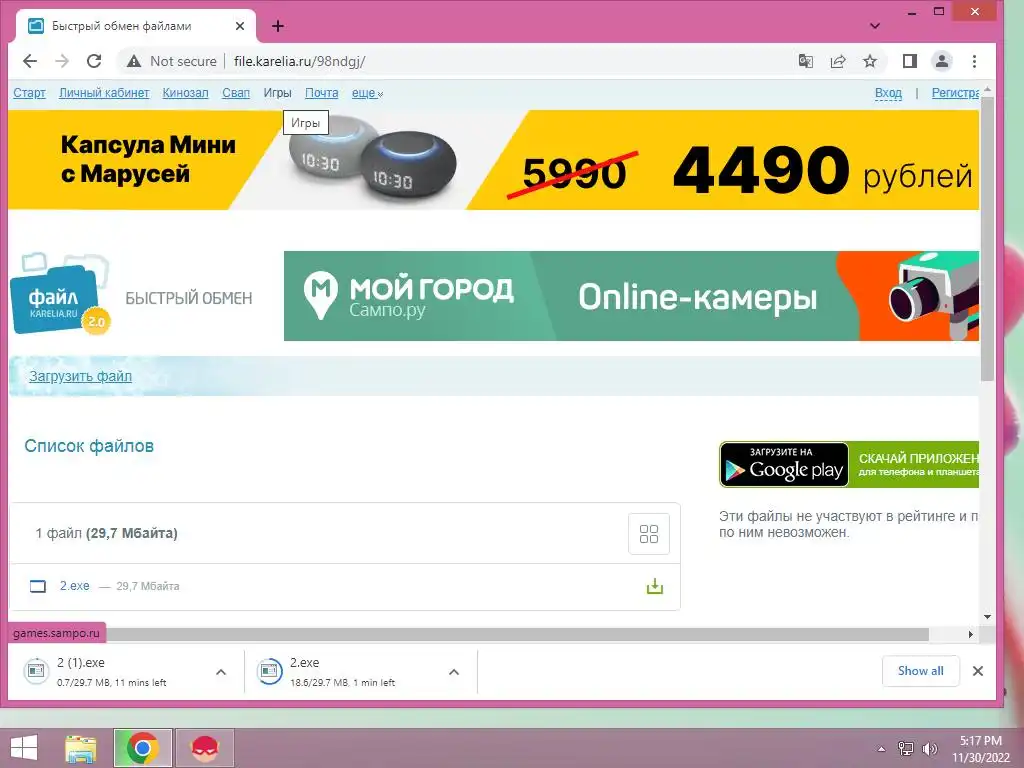1024x768 pixels.
Task: Open the Google Play app download banner
Action: (849, 464)
